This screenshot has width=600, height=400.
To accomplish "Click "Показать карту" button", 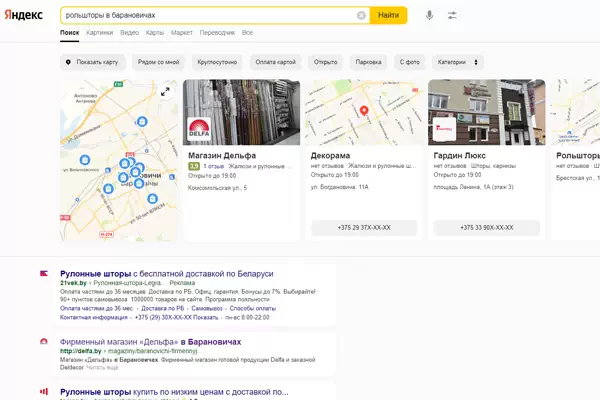I will coord(91,62).
